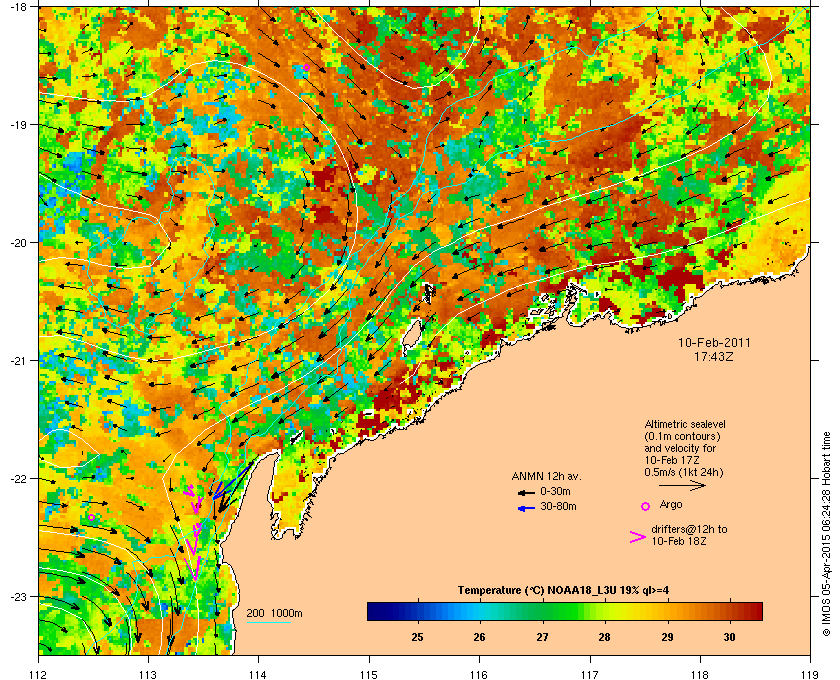
Task: Click the longitude axis label '113'
Action: [148, 674]
